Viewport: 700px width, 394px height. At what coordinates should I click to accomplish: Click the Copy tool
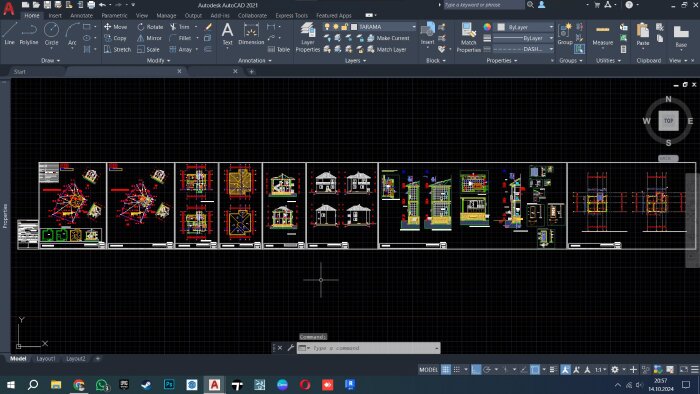(115, 38)
